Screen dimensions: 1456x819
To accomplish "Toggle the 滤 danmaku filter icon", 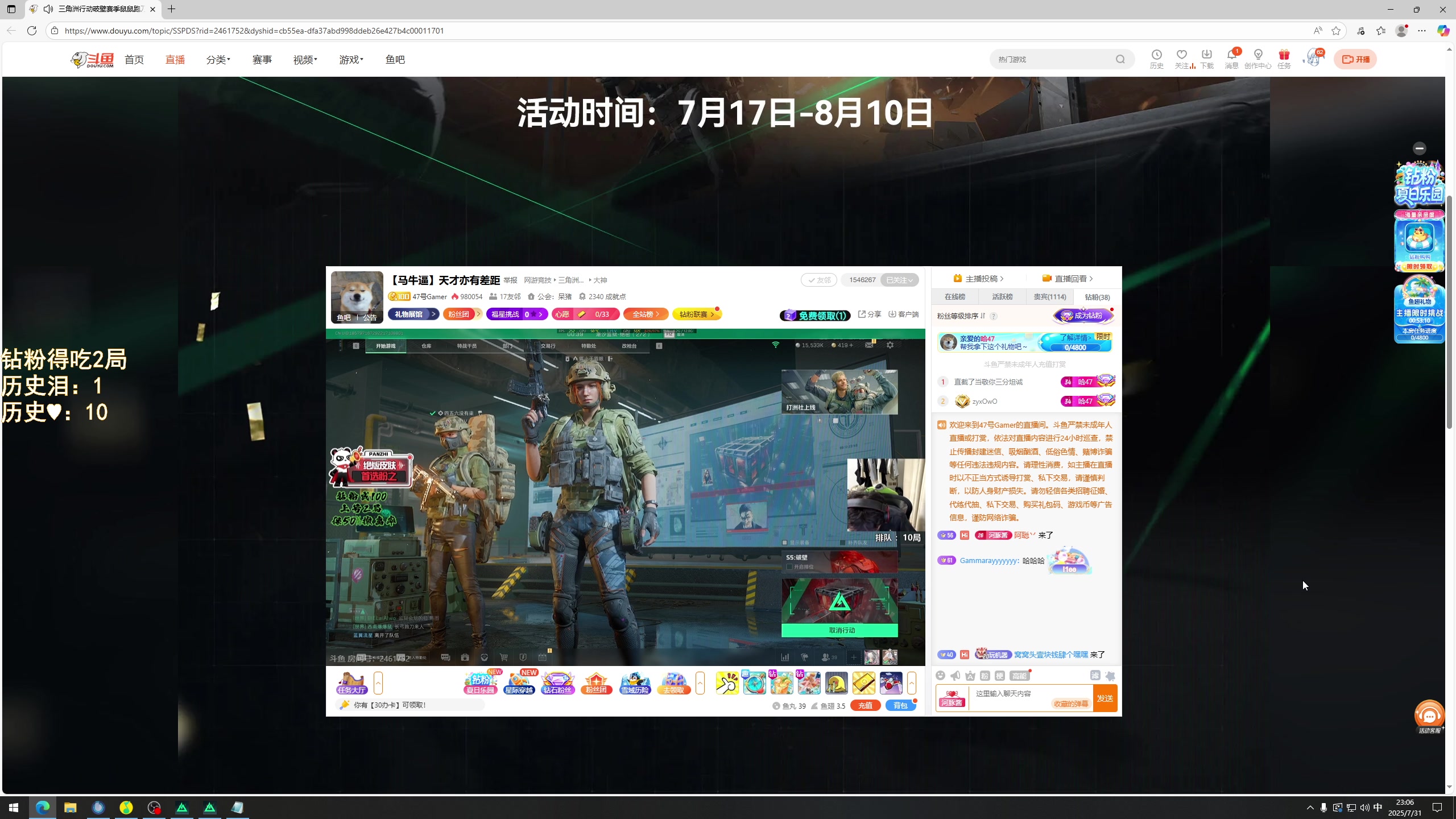I will [x=1095, y=676].
